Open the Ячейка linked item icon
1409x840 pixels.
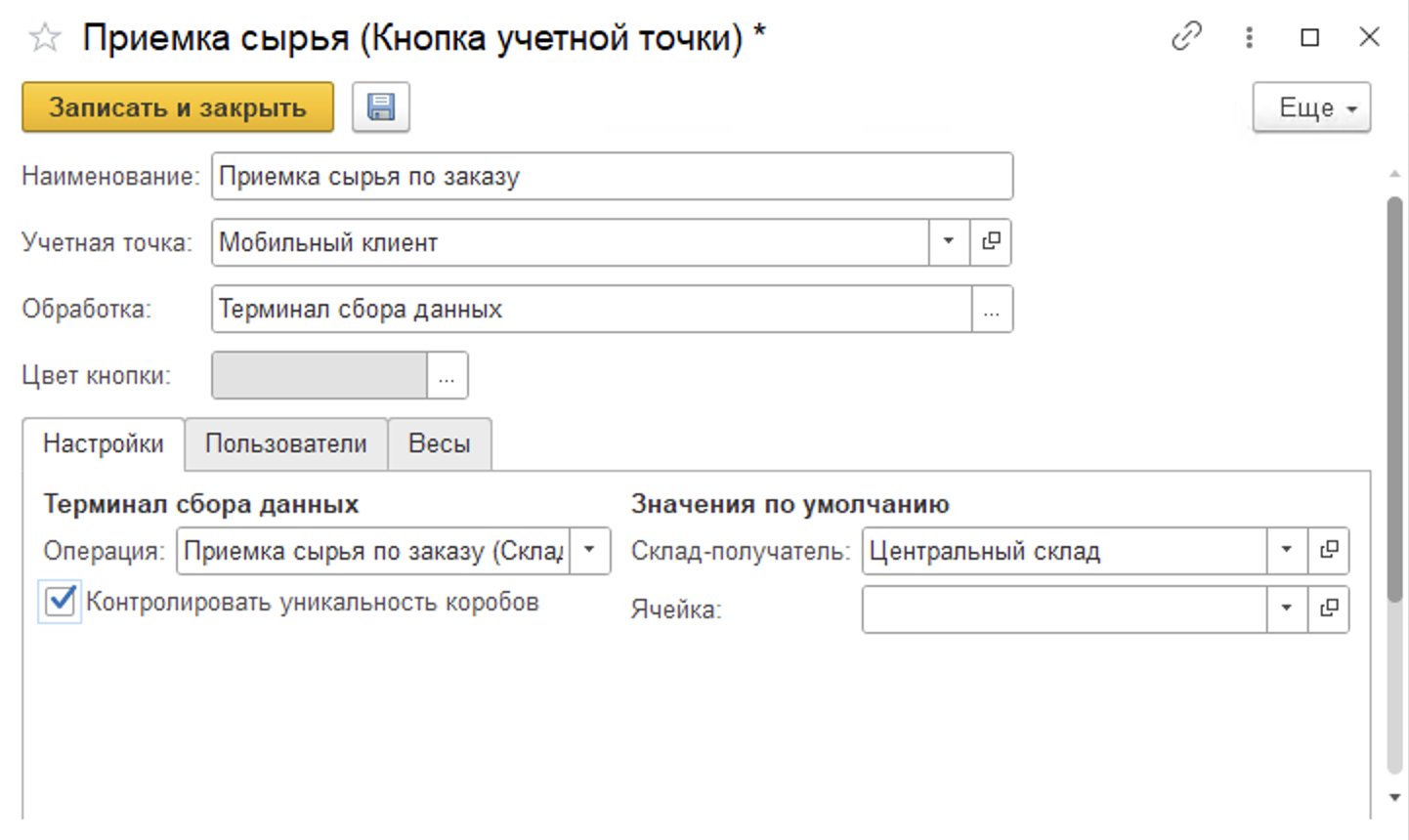(x=1329, y=609)
